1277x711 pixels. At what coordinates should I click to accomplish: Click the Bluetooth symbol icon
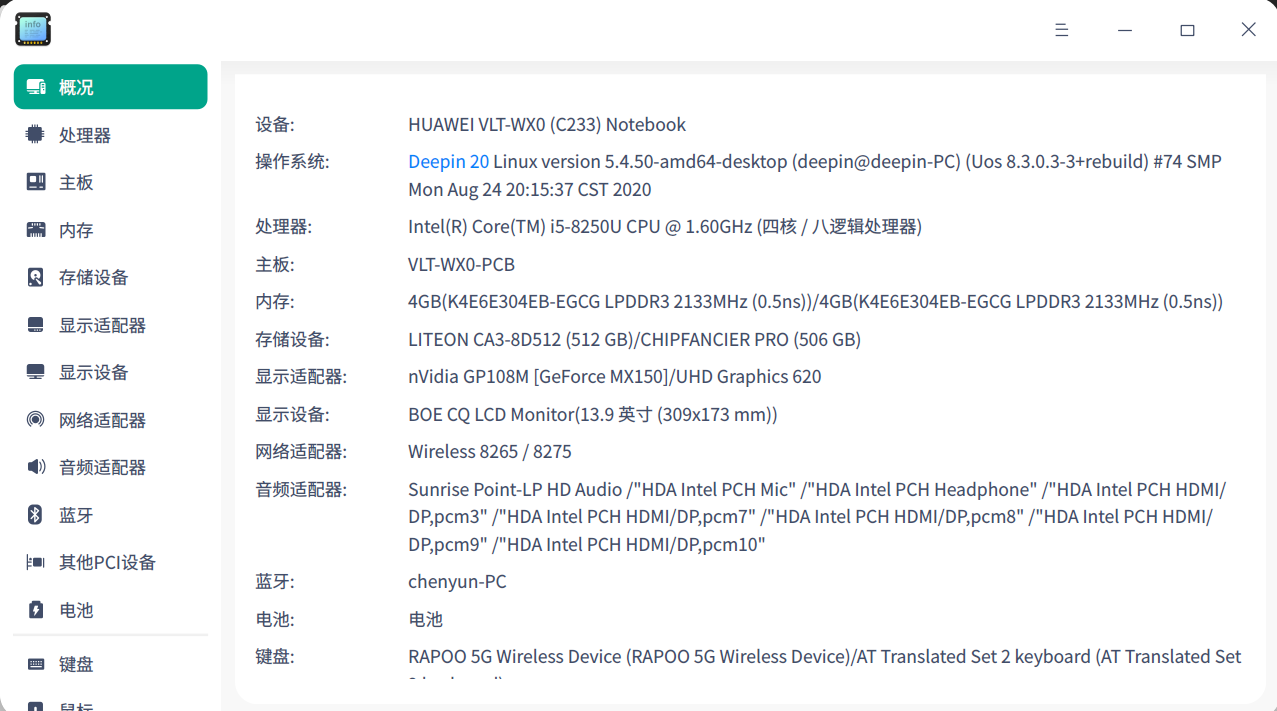36,515
